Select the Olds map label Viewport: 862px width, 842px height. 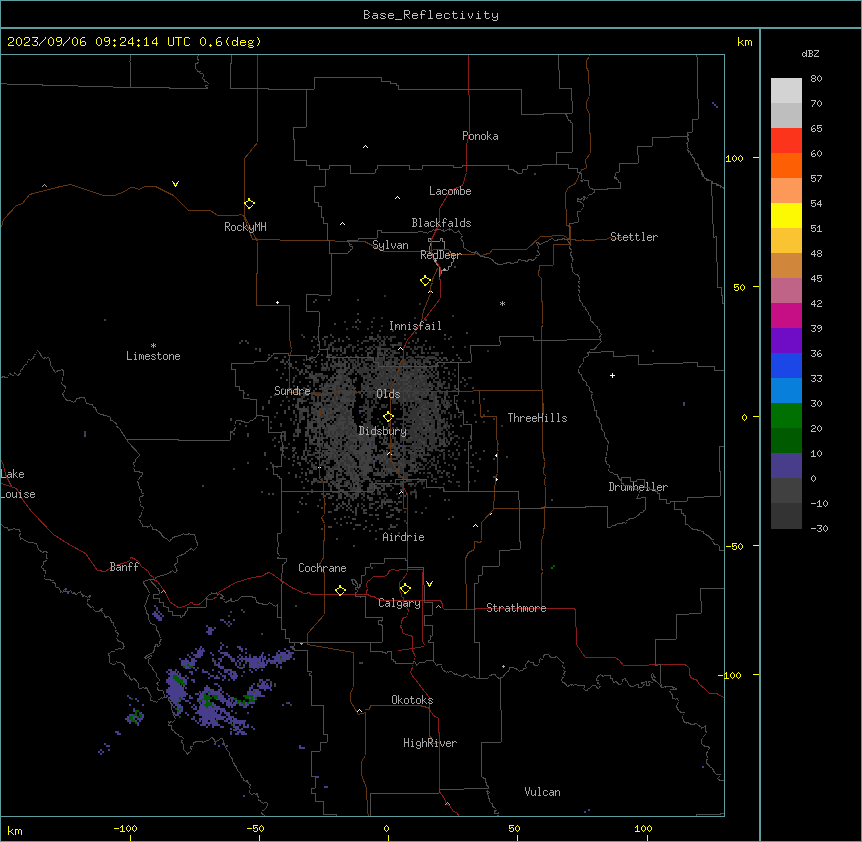click(388, 394)
